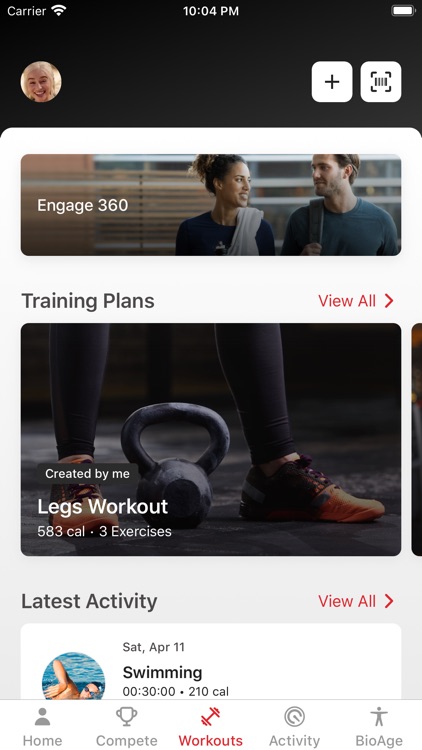Peek the next training plan card edge
The height and width of the screenshot is (750, 422).
coord(416,440)
